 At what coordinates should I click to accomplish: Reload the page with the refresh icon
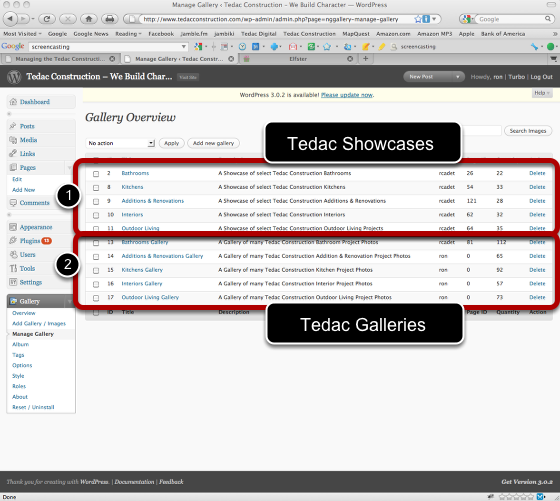[46, 19]
